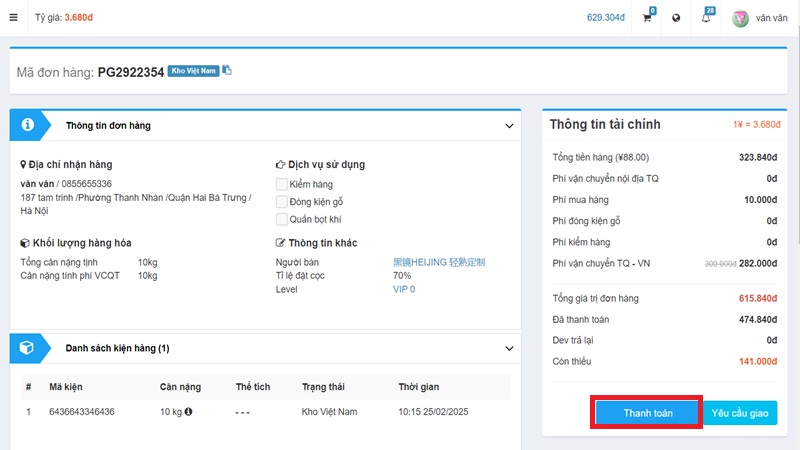Click the blue info icon of Thông tin đơn hàng
The width and height of the screenshot is (800, 450).
pyautogui.click(x=28, y=125)
